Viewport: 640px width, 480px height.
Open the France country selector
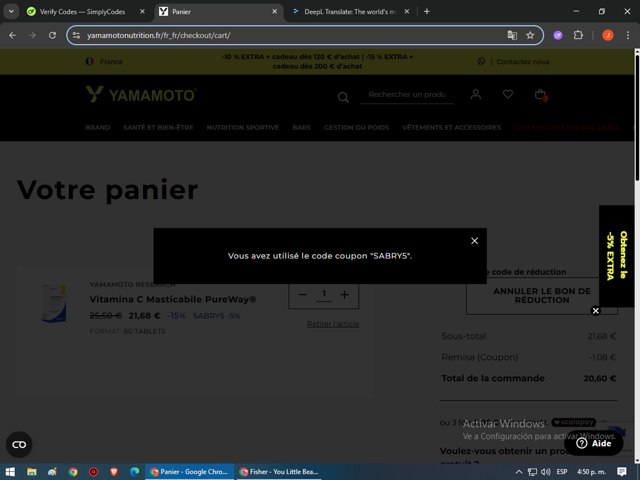(104, 62)
